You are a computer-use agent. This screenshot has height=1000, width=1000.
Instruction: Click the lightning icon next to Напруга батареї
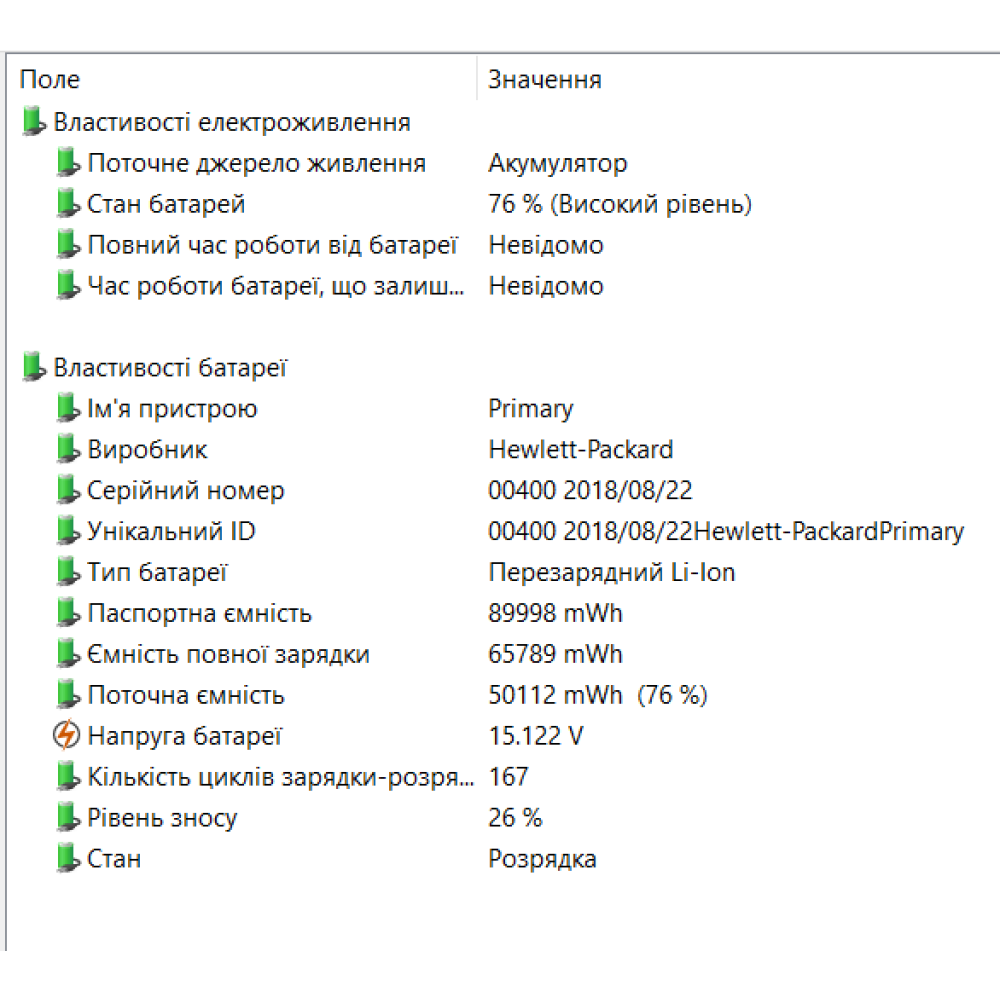click(66, 737)
